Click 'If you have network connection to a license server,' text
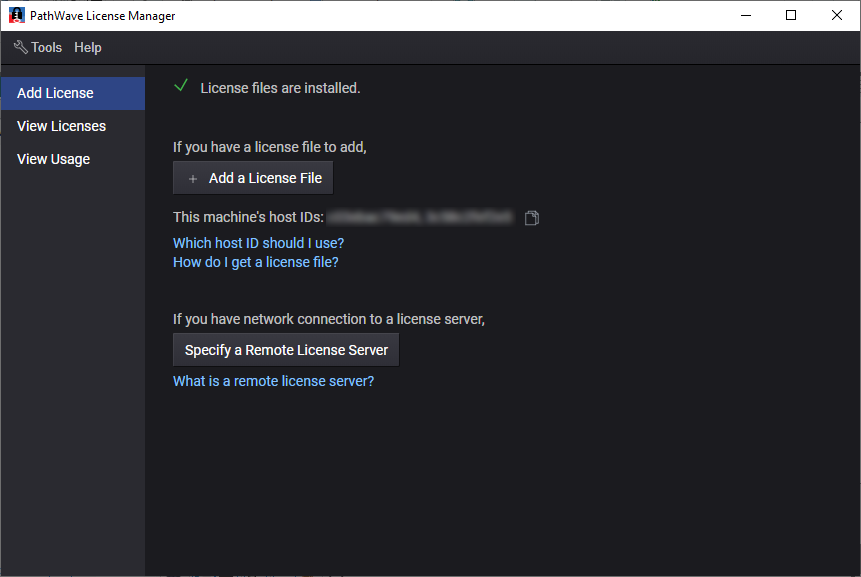The height and width of the screenshot is (577, 861). pyautogui.click(x=329, y=319)
